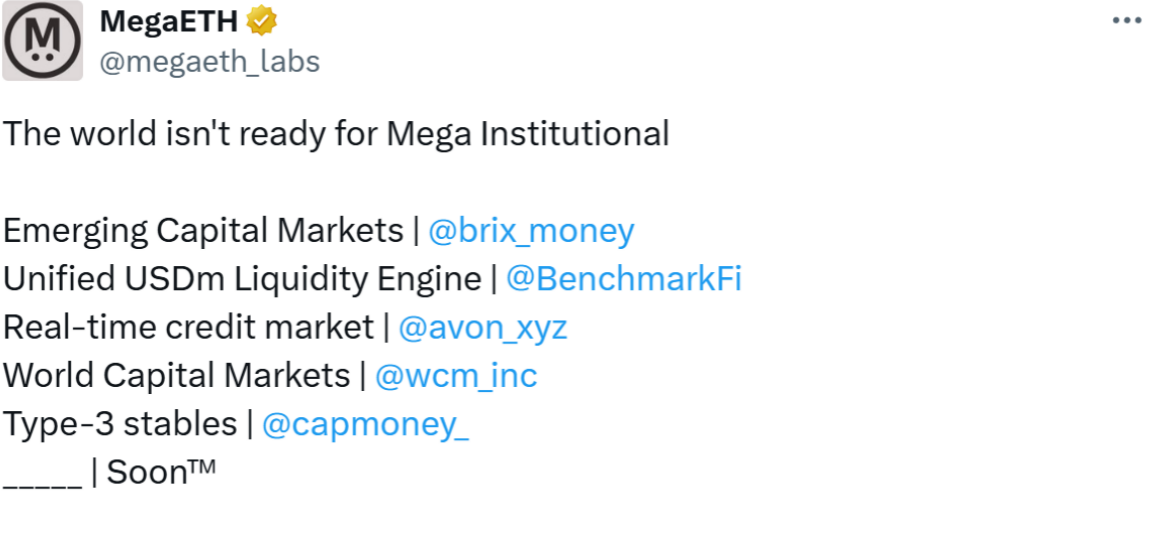This screenshot has height=560, width=1174.
Task: Go to the @wcm_inc profile mention
Action: 456,376
